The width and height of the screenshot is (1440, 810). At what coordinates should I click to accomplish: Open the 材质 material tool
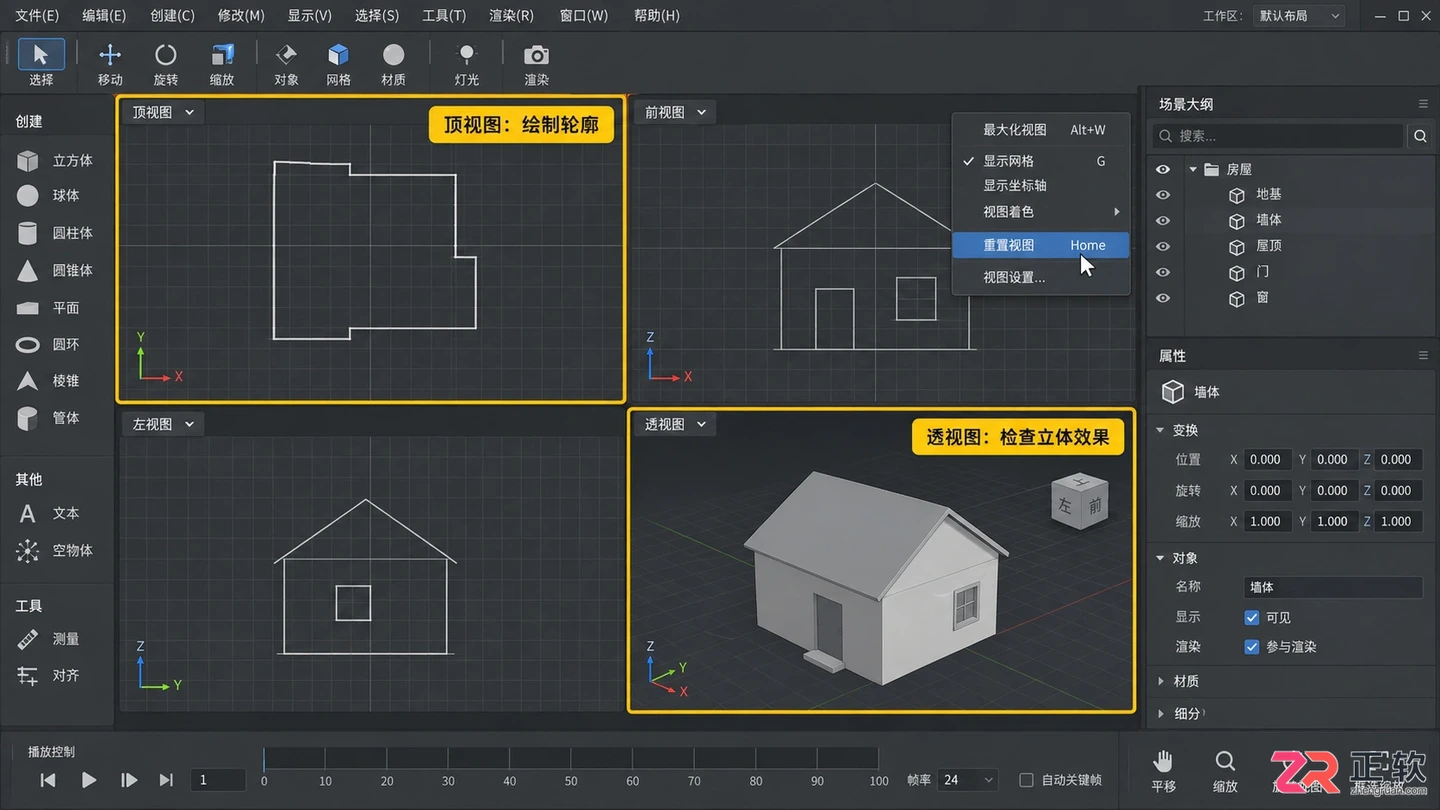coord(394,63)
